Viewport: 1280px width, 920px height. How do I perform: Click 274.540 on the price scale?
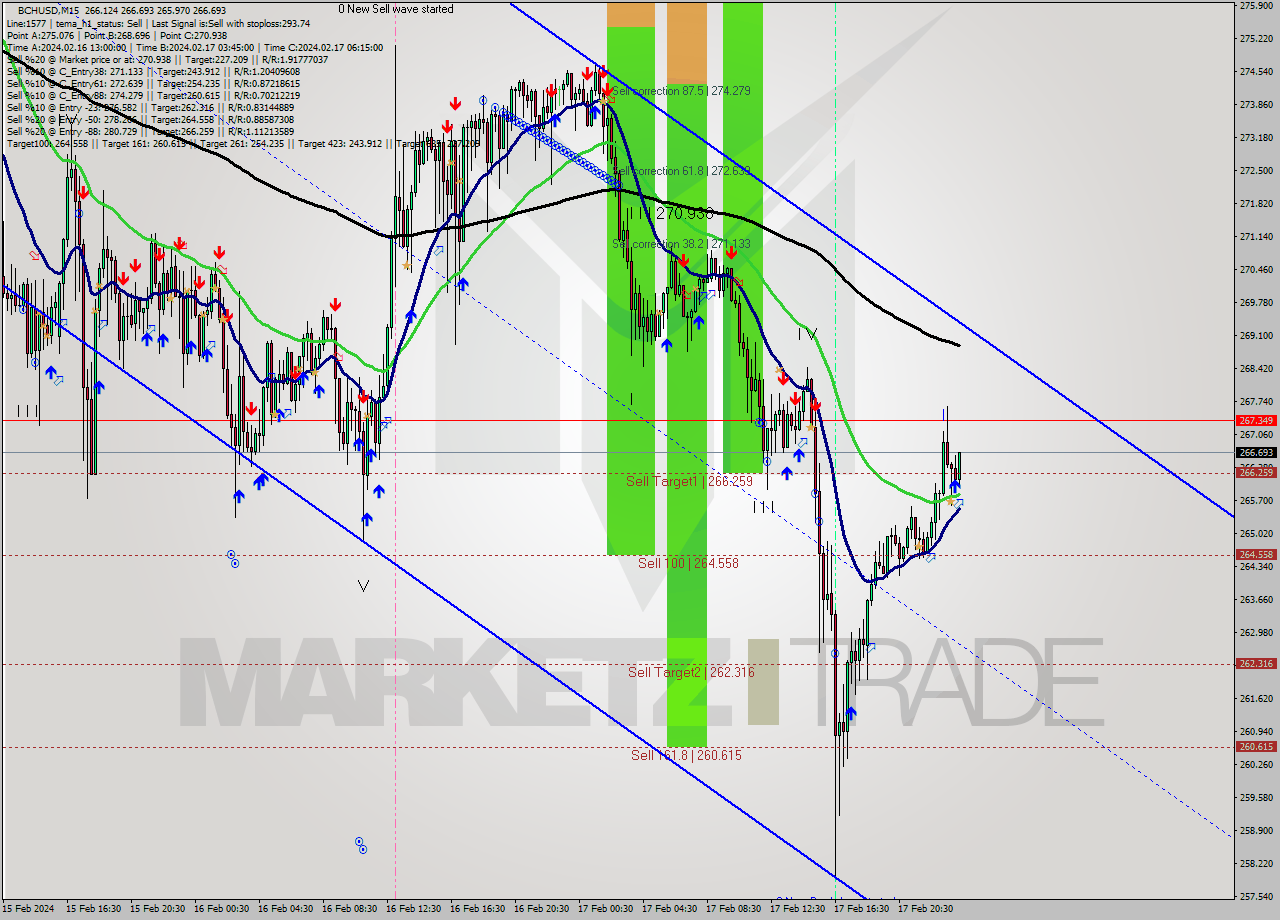pyautogui.click(x=1256, y=72)
